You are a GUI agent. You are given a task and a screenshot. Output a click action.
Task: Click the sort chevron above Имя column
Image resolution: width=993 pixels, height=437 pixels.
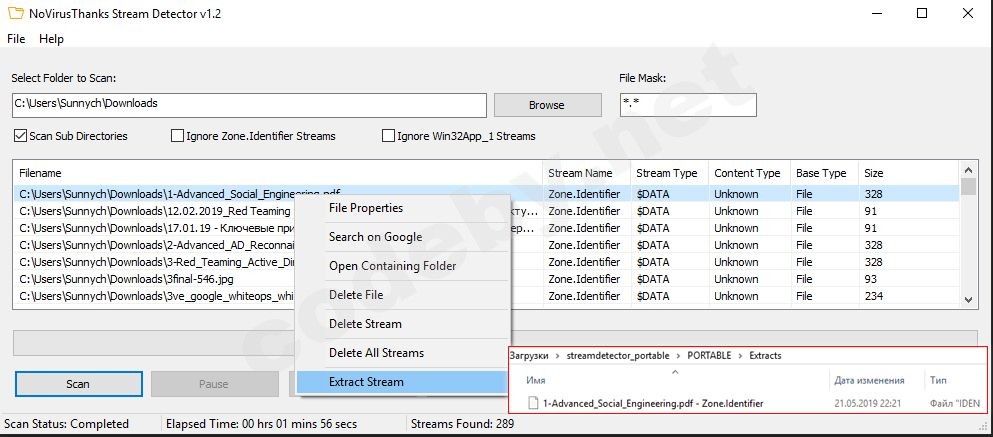click(x=674, y=371)
